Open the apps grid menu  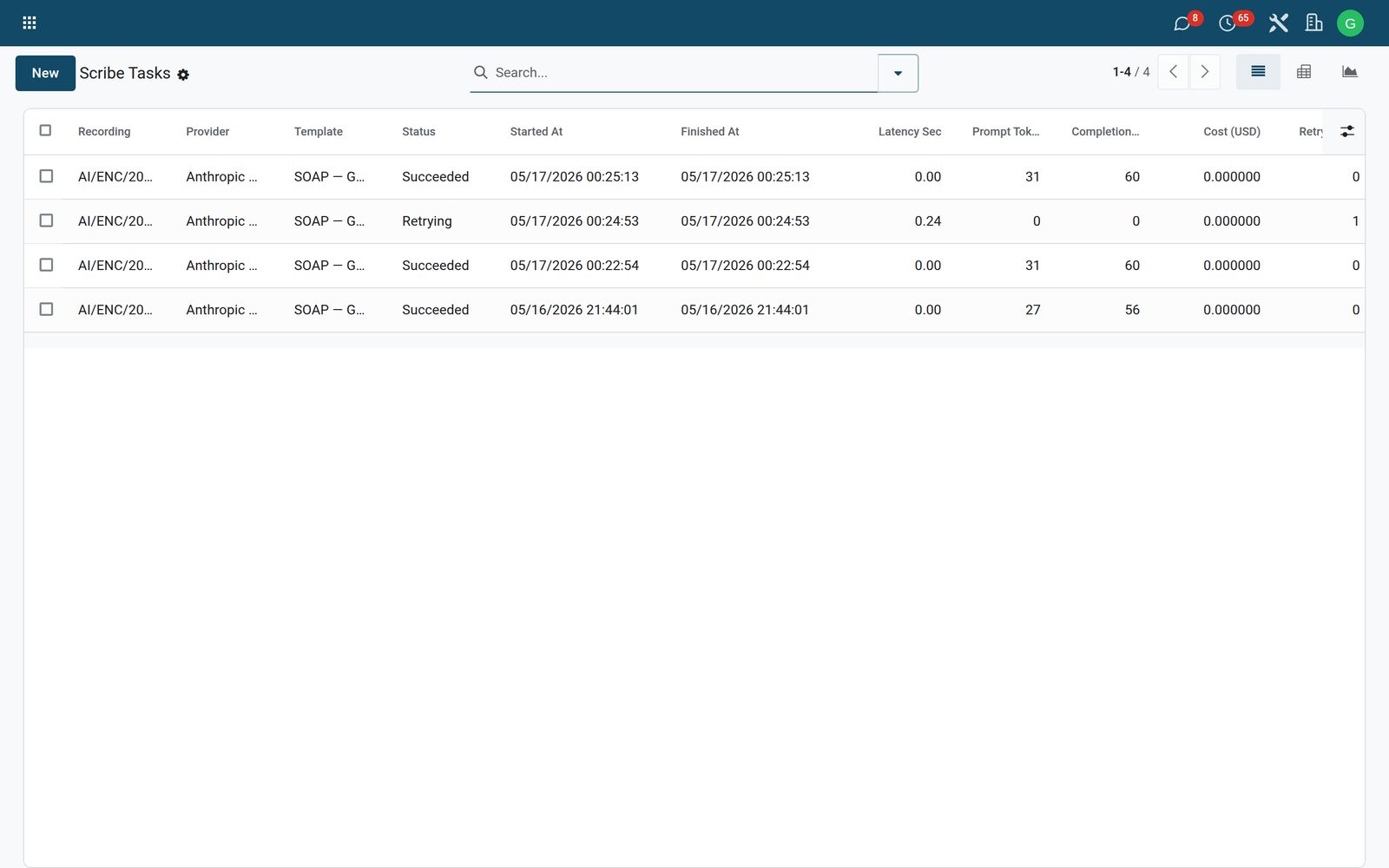coord(29,23)
